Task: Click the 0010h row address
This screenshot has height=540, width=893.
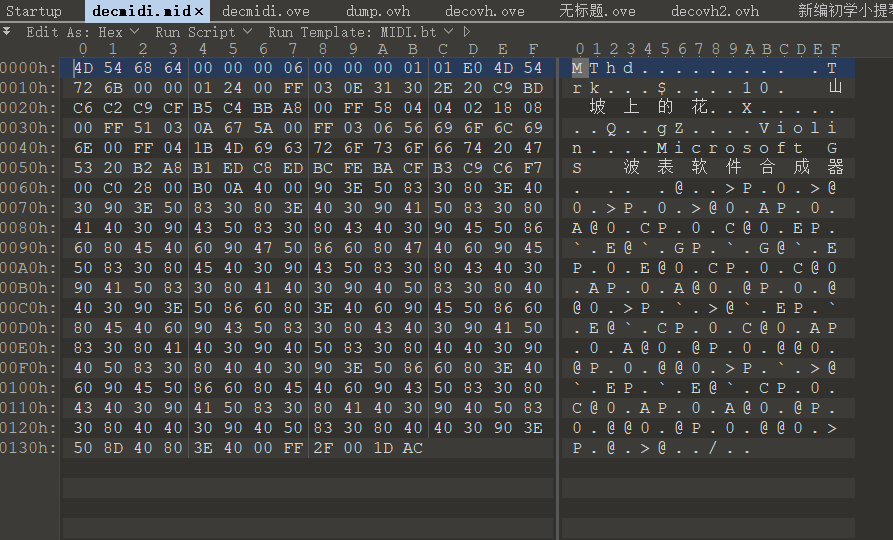Action: click(28, 88)
